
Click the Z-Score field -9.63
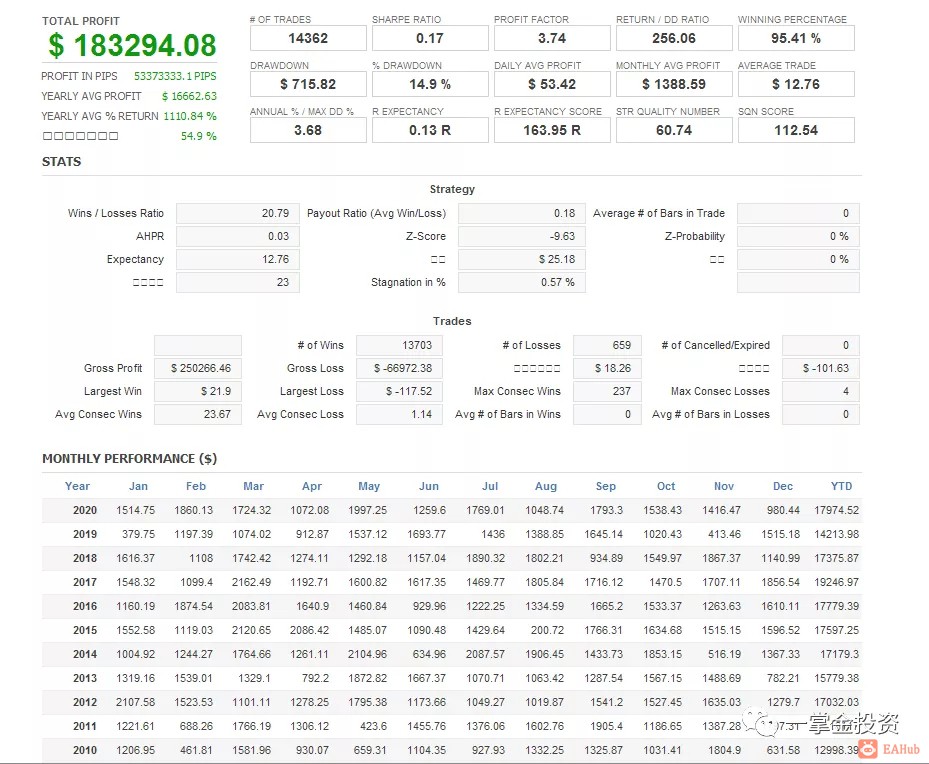(x=522, y=236)
